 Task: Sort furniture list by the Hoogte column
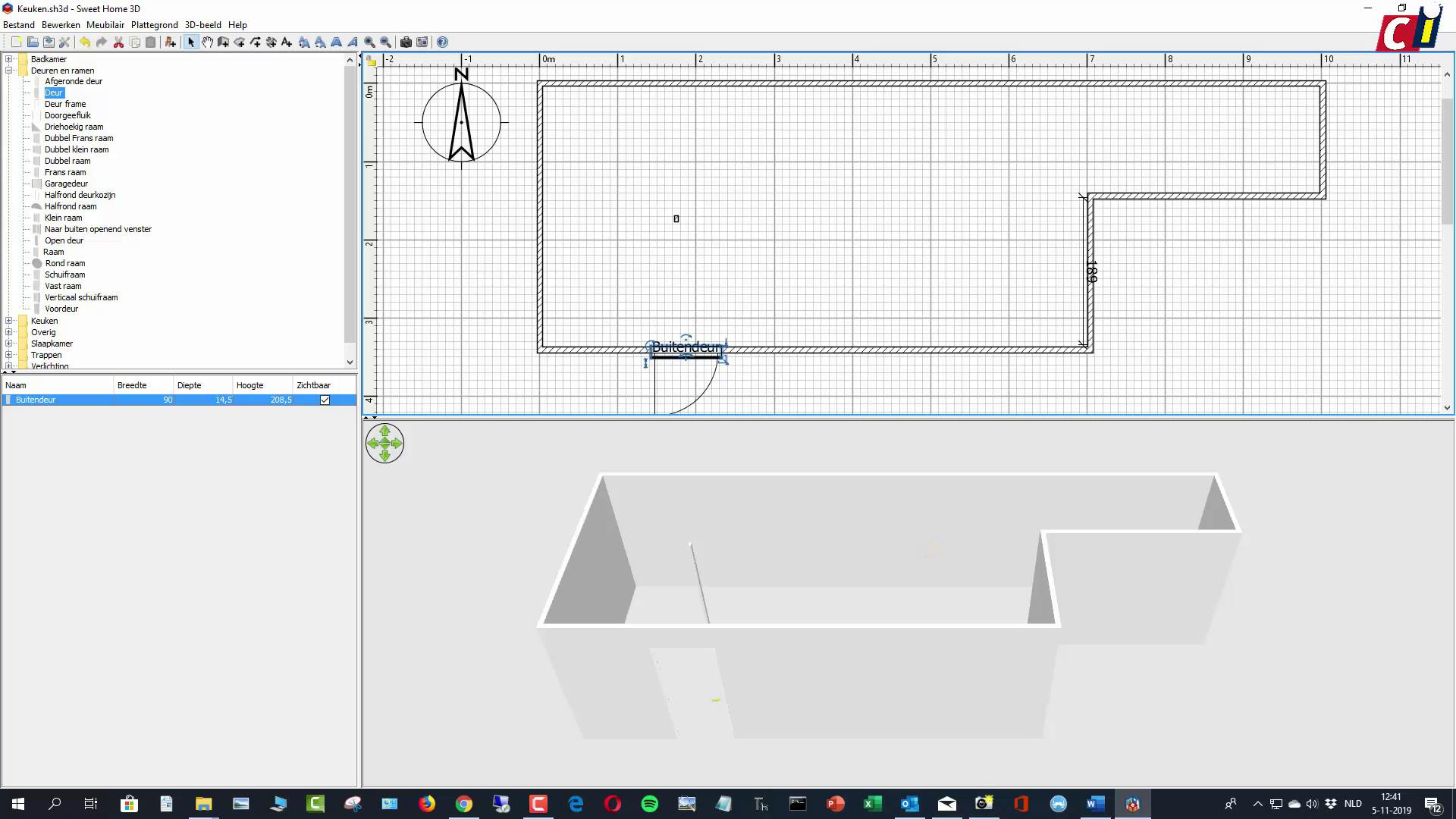[x=250, y=384]
